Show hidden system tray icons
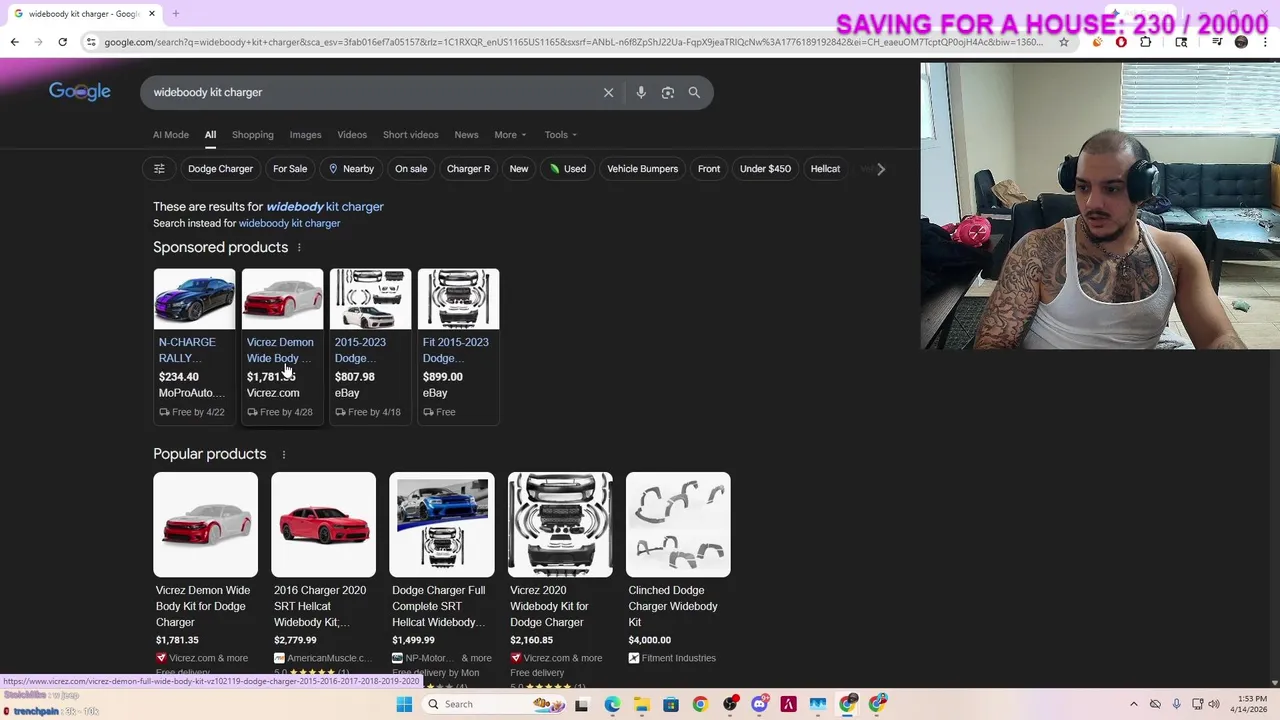Image resolution: width=1280 pixels, height=720 pixels. pos(1133,704)
